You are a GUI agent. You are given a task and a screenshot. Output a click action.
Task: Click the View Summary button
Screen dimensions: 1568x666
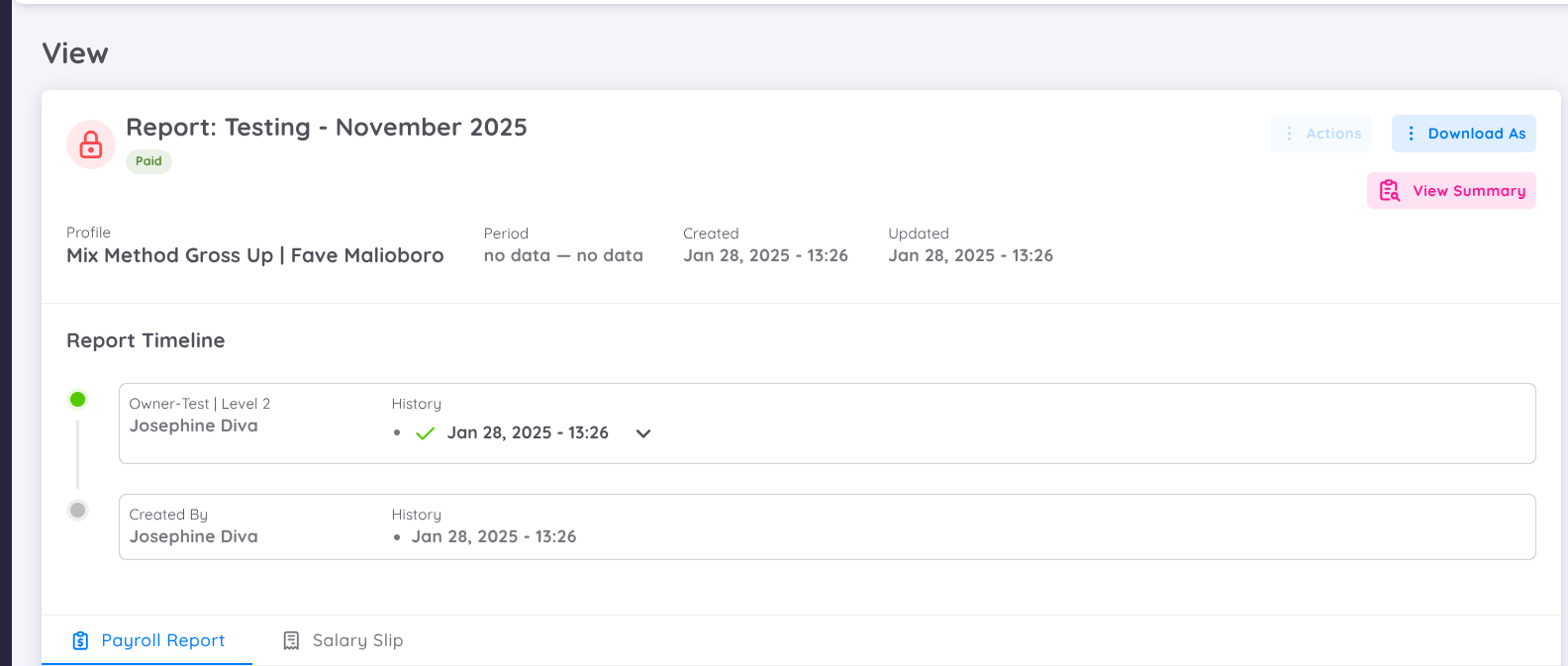coord(1451,190)
